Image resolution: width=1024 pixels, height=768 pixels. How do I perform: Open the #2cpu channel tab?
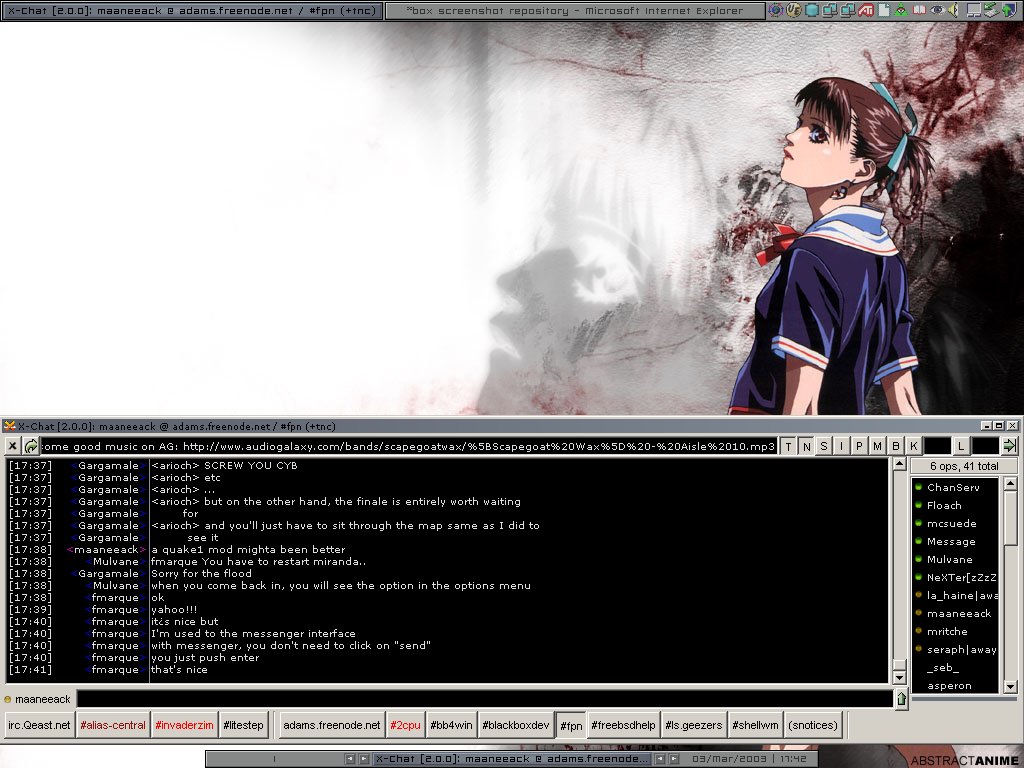click(x=405, y=725)
